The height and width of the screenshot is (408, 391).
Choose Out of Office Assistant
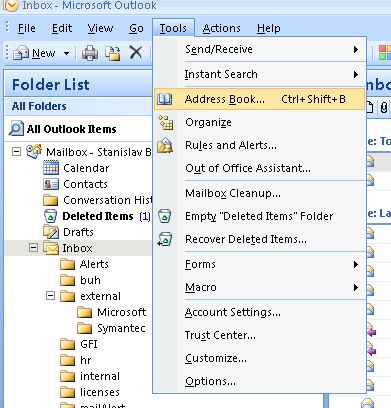(260, 168)
